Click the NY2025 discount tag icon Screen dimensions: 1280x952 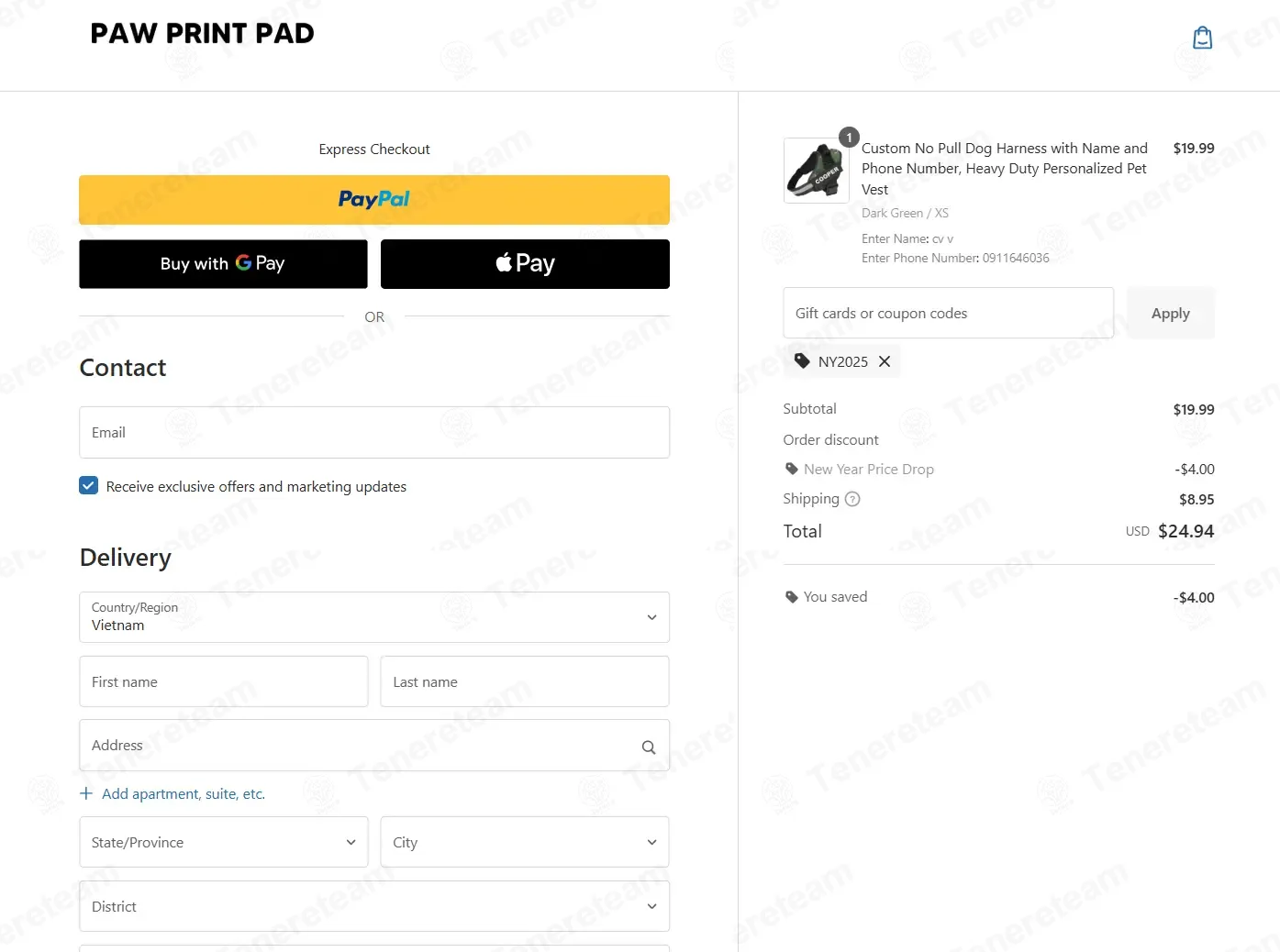(802, 360)
